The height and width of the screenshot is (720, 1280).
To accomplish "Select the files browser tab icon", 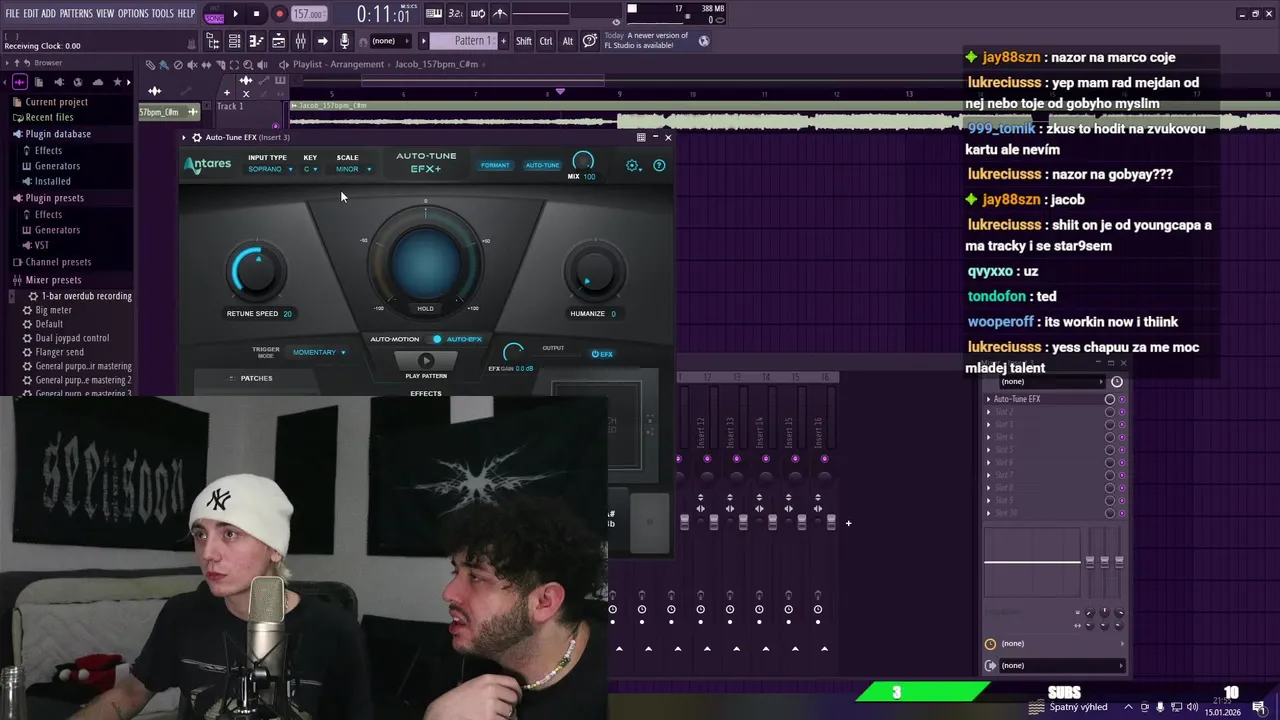I will pyautogui.click(x=39, y=82).
